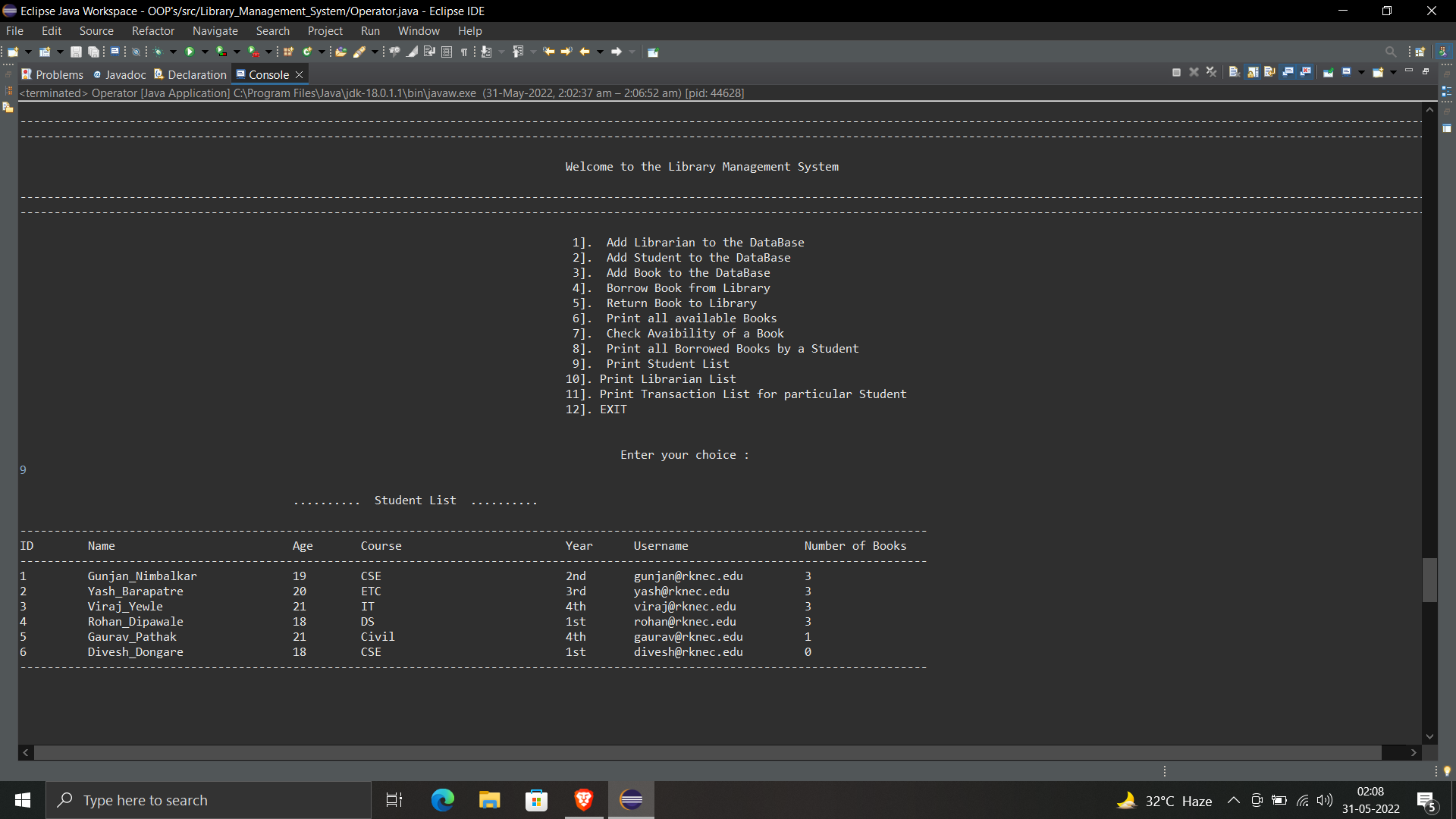Click the Clear Console icon

[1234, 72]
